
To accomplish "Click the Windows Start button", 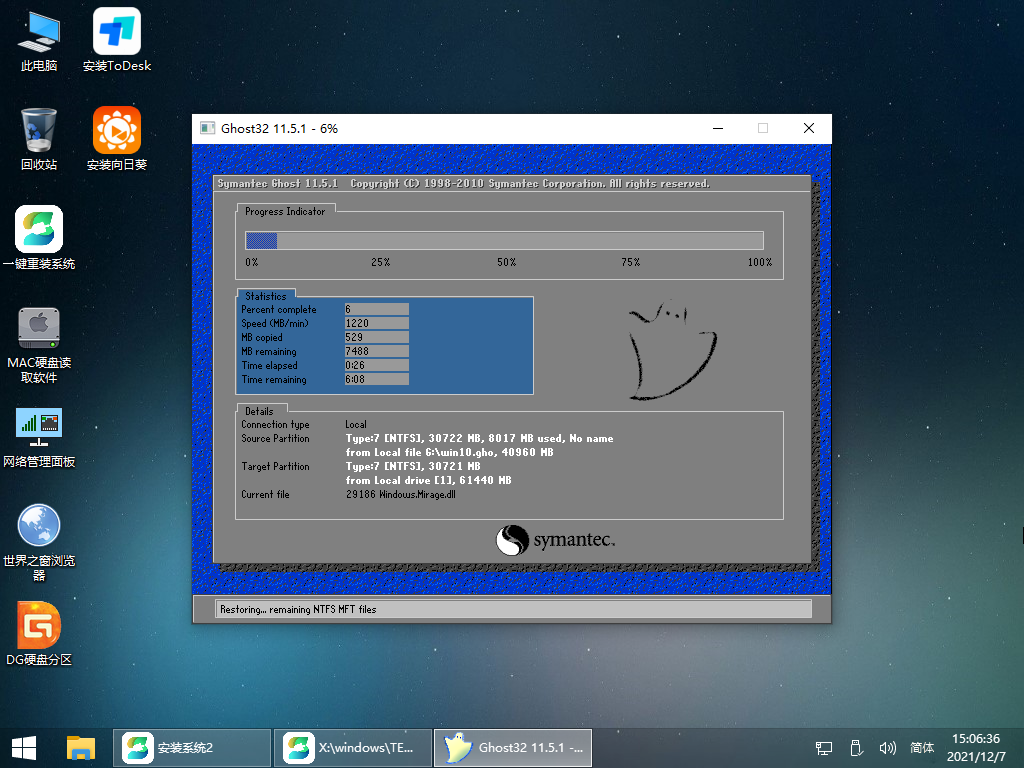I will pos(22,747).
